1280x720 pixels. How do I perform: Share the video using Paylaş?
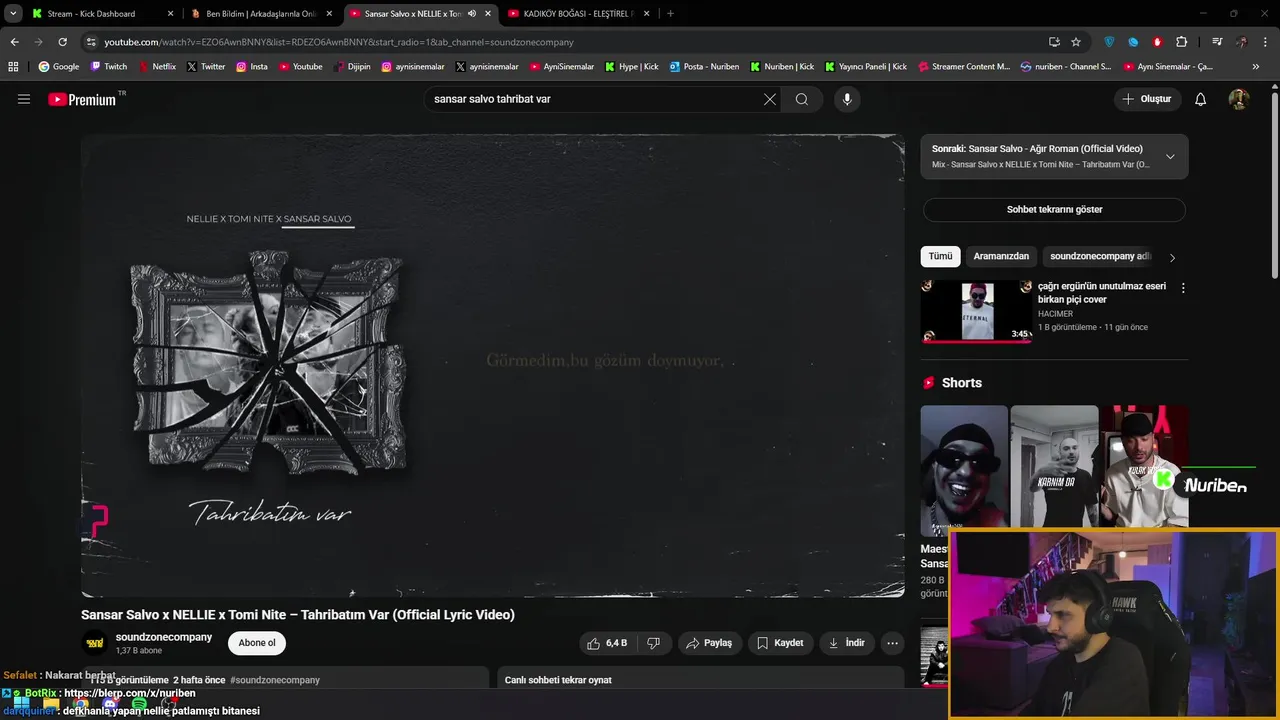[710, 643]
